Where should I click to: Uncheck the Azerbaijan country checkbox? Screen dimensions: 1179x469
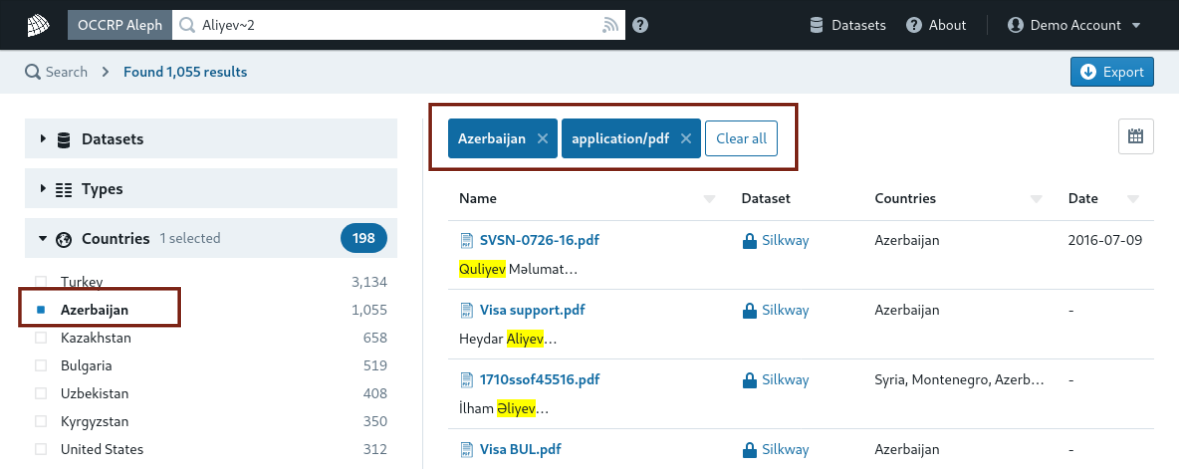41,310
